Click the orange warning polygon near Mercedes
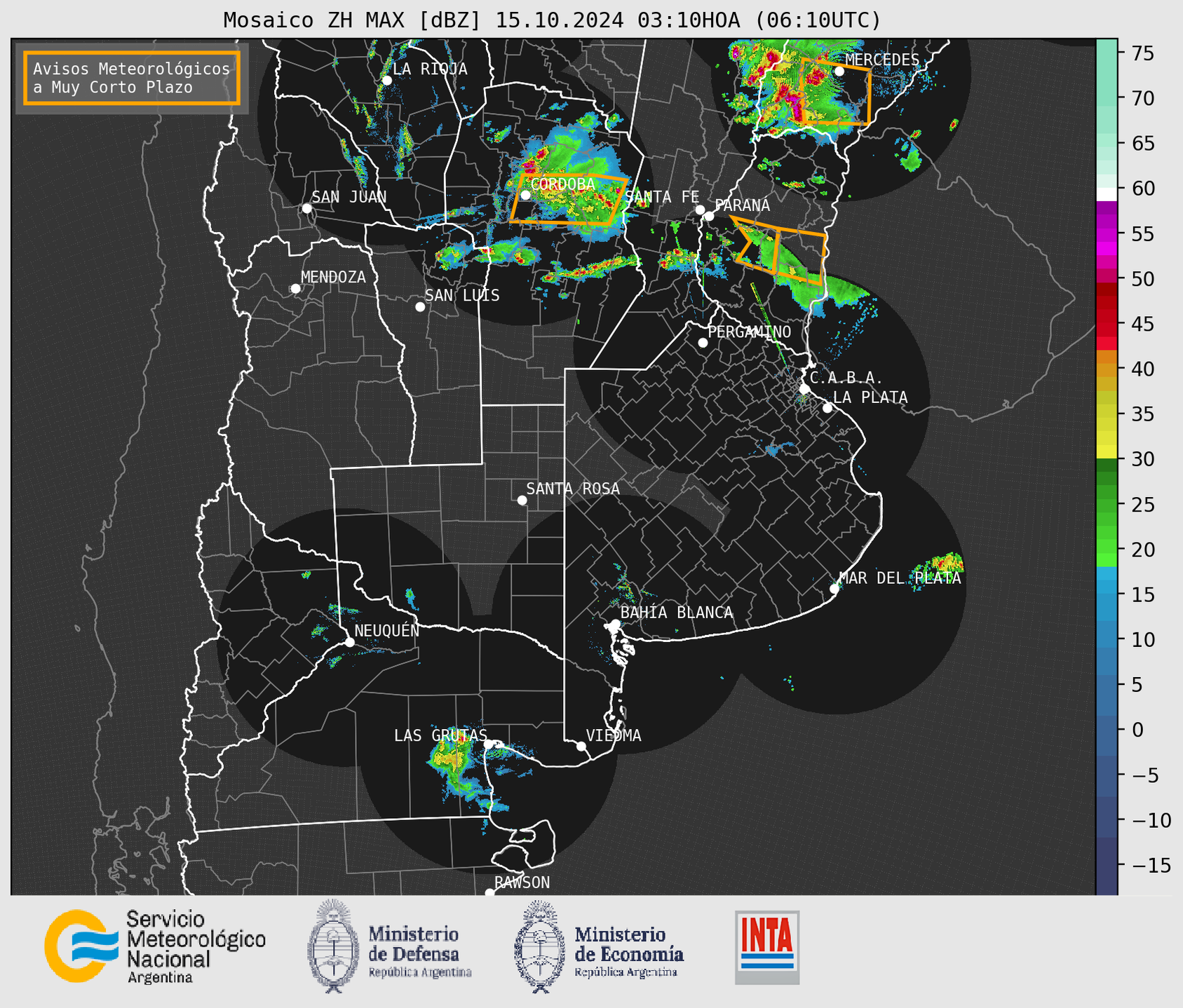 click(x=835, y=92)
